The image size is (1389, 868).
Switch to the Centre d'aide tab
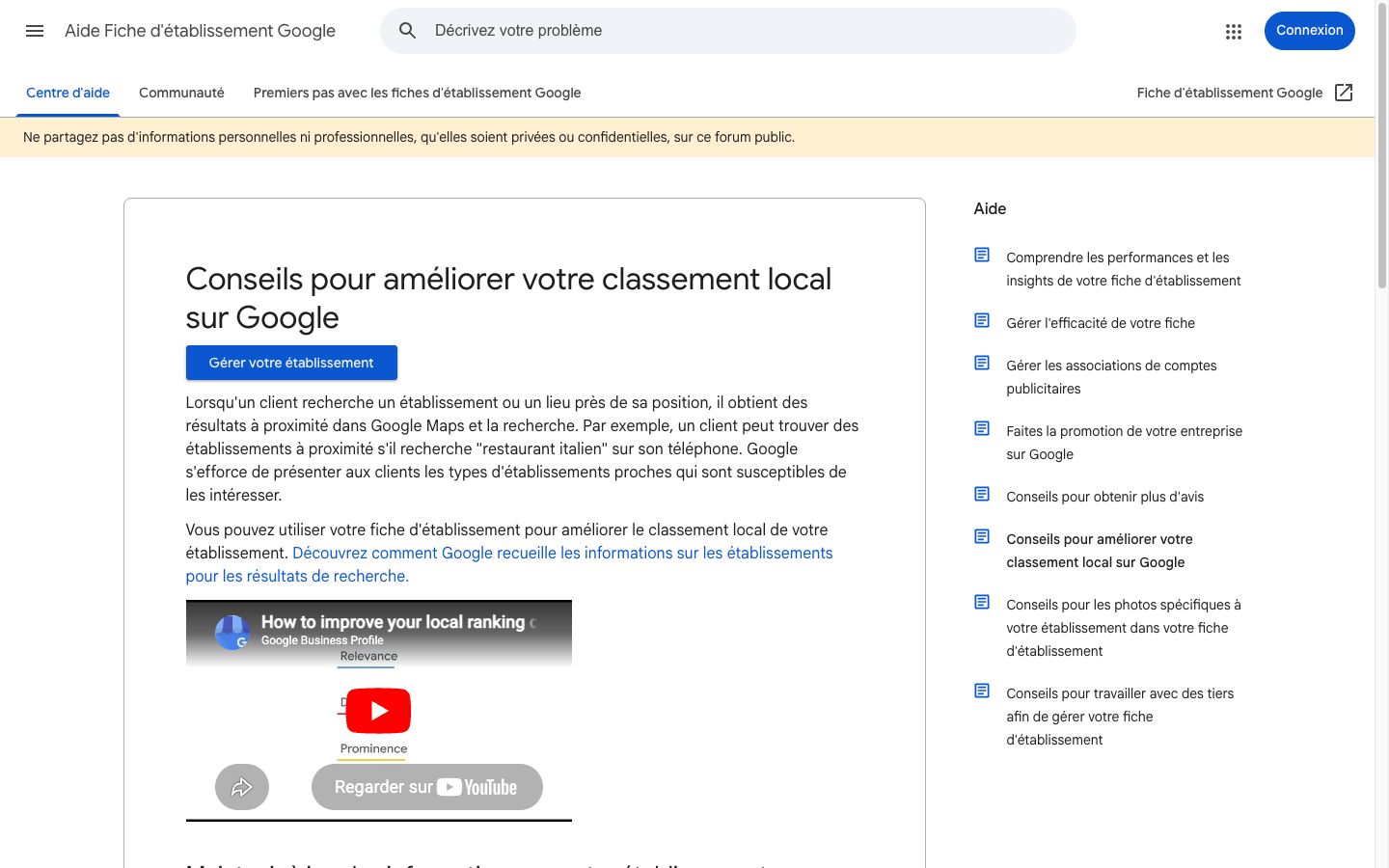pyautogui.click(x=68, y=93)
